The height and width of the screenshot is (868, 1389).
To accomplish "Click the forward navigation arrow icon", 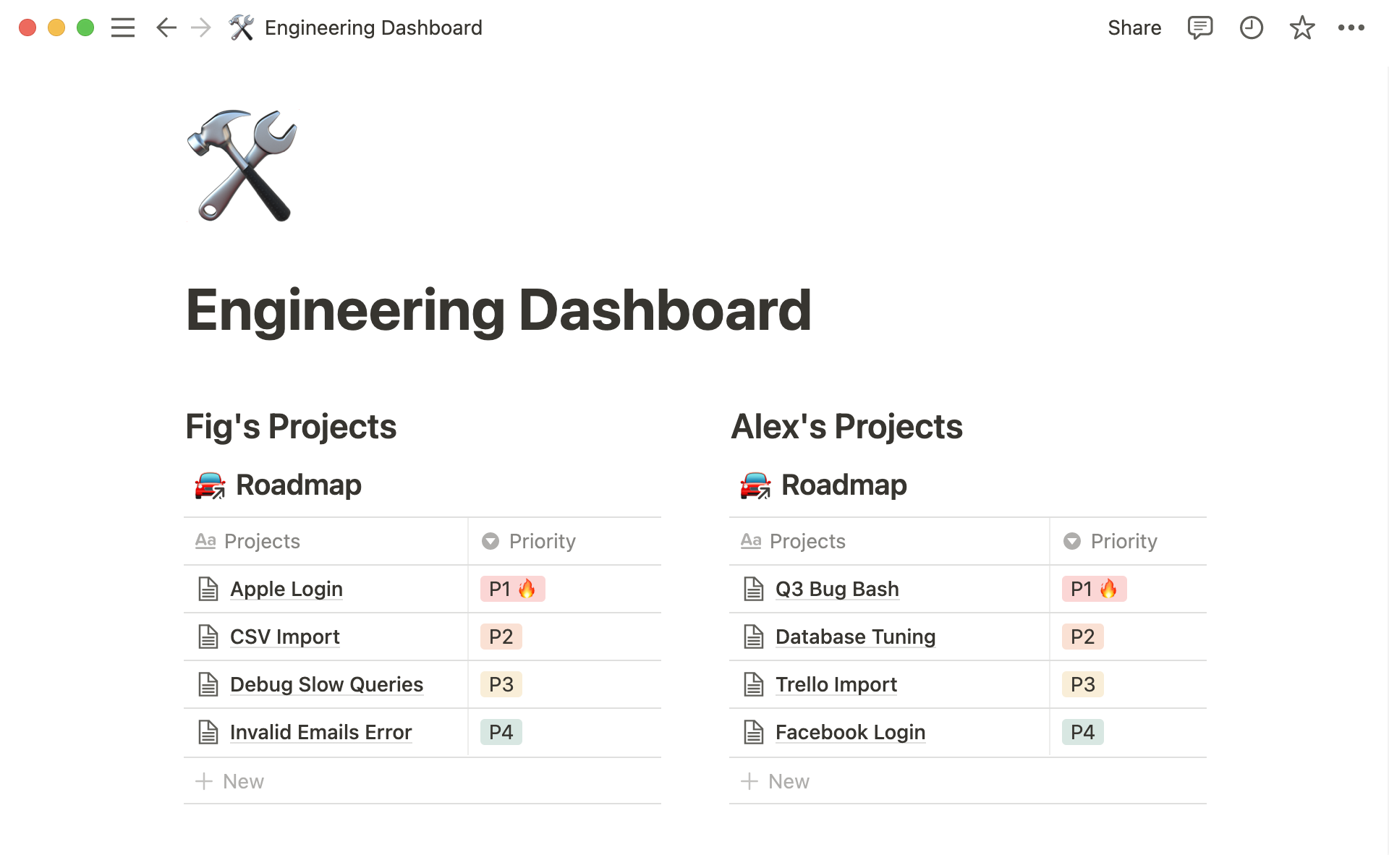I will (200, 27).
